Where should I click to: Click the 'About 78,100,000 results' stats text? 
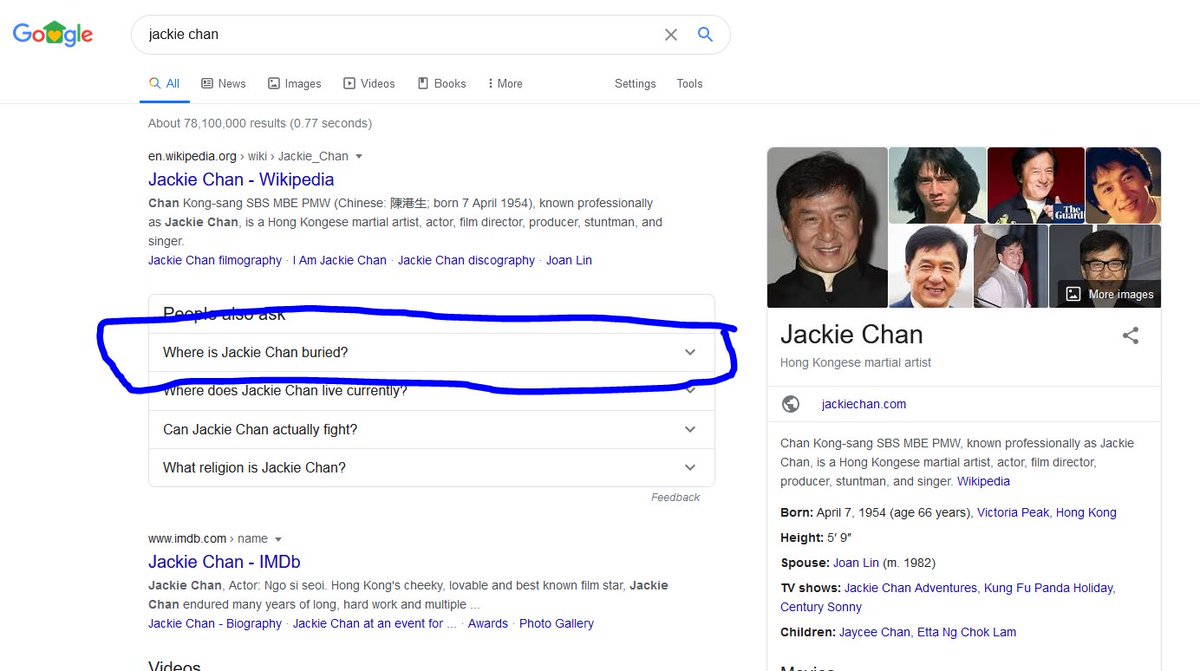click(260, 123)
